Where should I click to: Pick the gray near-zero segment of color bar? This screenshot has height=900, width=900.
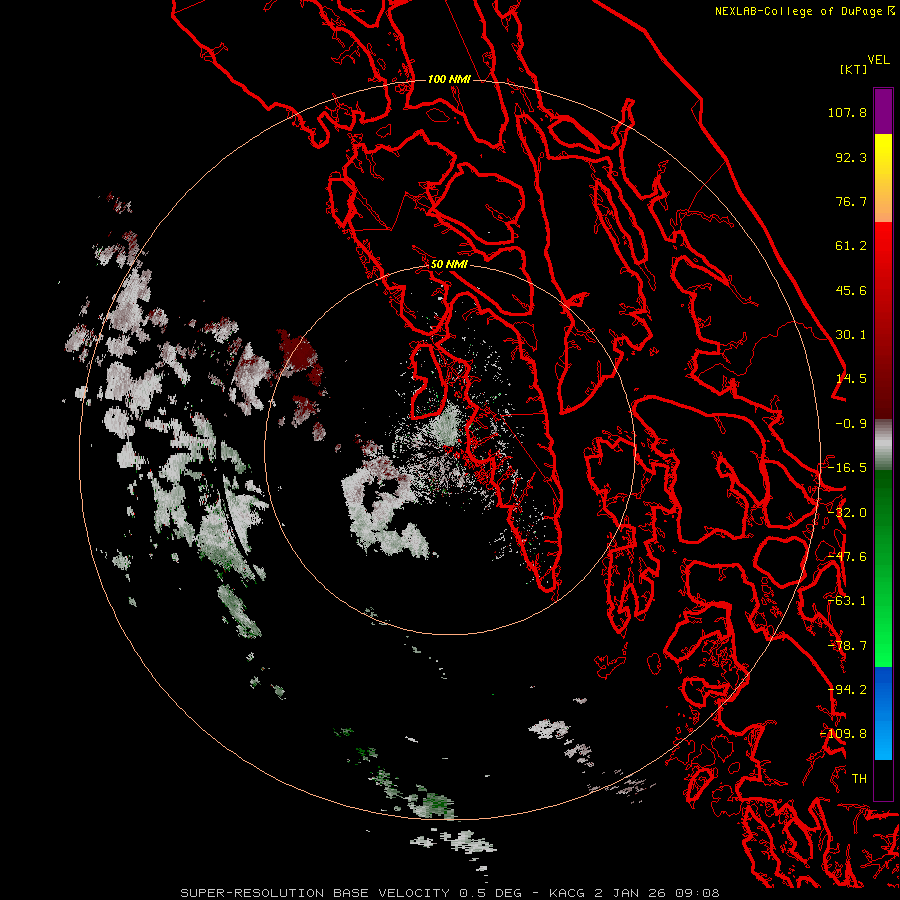883,445
